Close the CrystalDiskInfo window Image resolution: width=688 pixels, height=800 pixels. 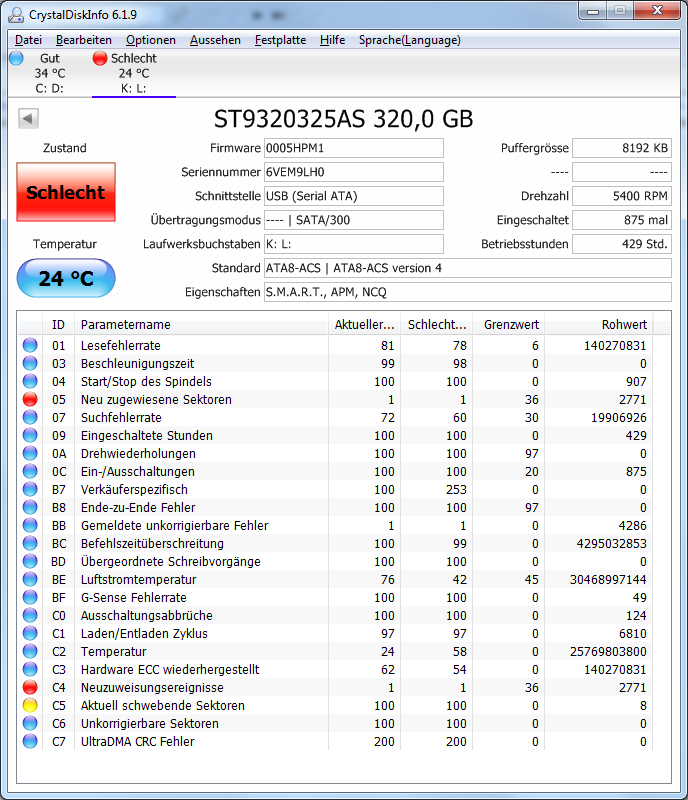[657, 11]
